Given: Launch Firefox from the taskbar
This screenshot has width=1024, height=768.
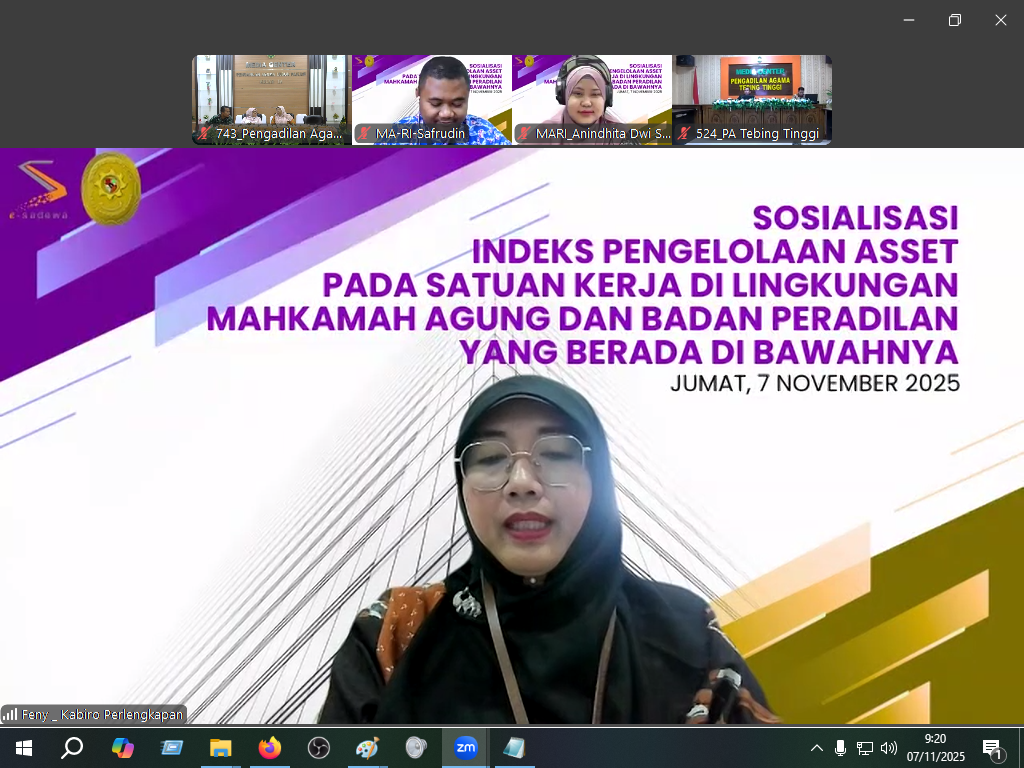Looking at the screenshot, I should (270, 748).
